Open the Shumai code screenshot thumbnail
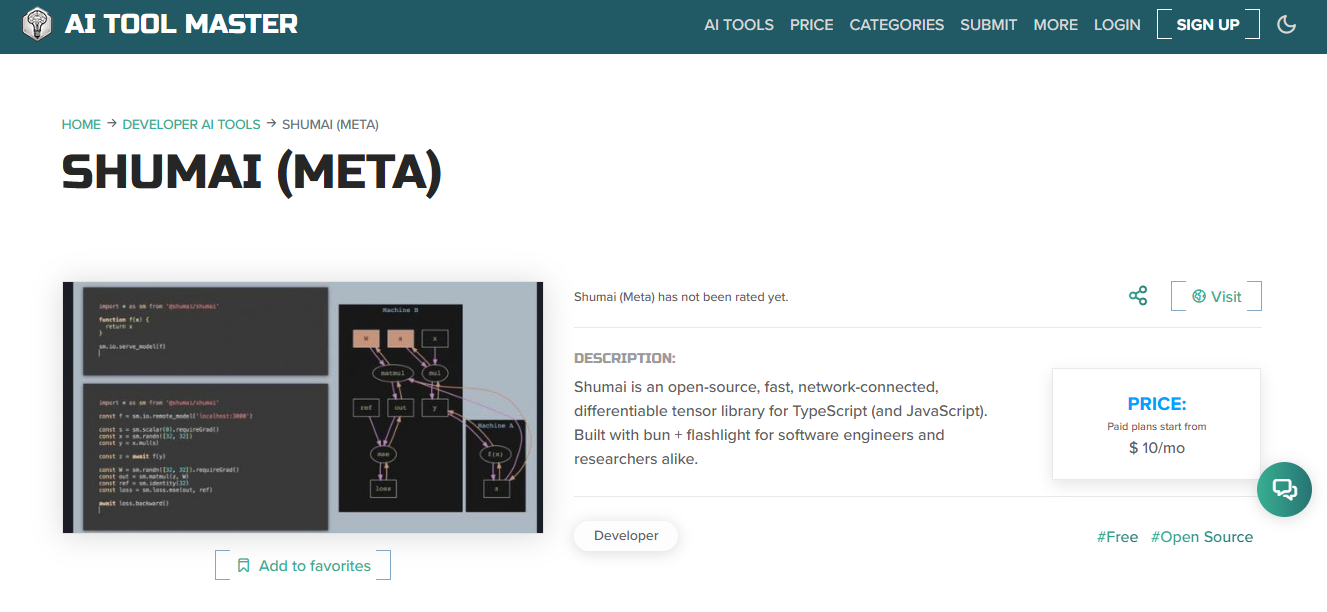 pos(303,407)
